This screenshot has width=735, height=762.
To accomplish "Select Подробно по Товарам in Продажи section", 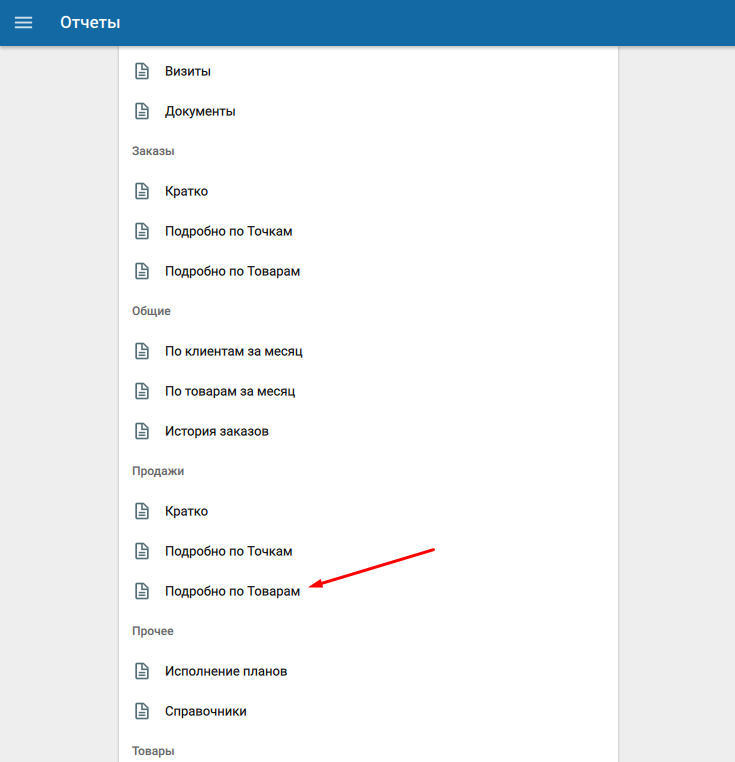I will coord(232,591).
